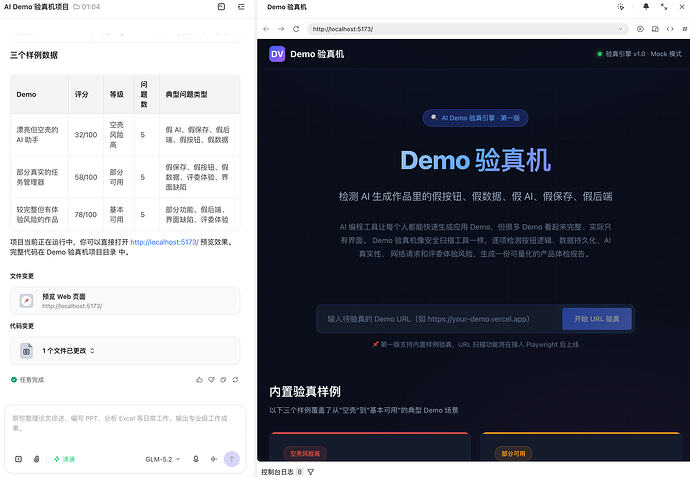Focus the Demo URL input field
The width and height of the screenshot is (690, 477).
(439, 319)
